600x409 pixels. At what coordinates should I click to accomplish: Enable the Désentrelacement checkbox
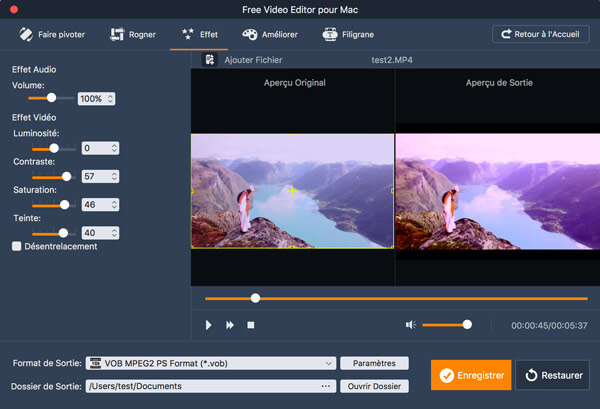coord(17,246)
